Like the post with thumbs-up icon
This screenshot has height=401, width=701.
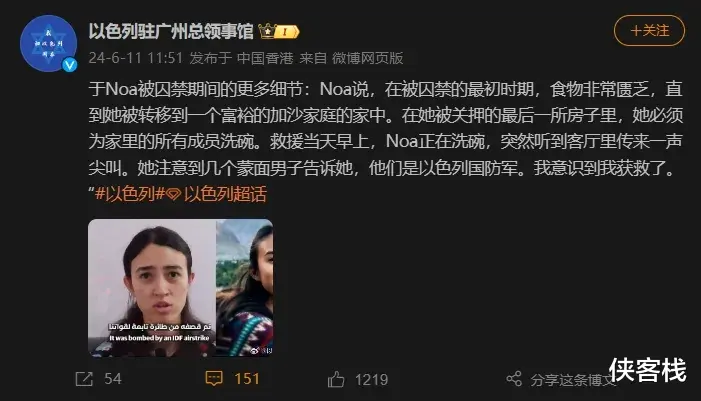pos(336,379)
